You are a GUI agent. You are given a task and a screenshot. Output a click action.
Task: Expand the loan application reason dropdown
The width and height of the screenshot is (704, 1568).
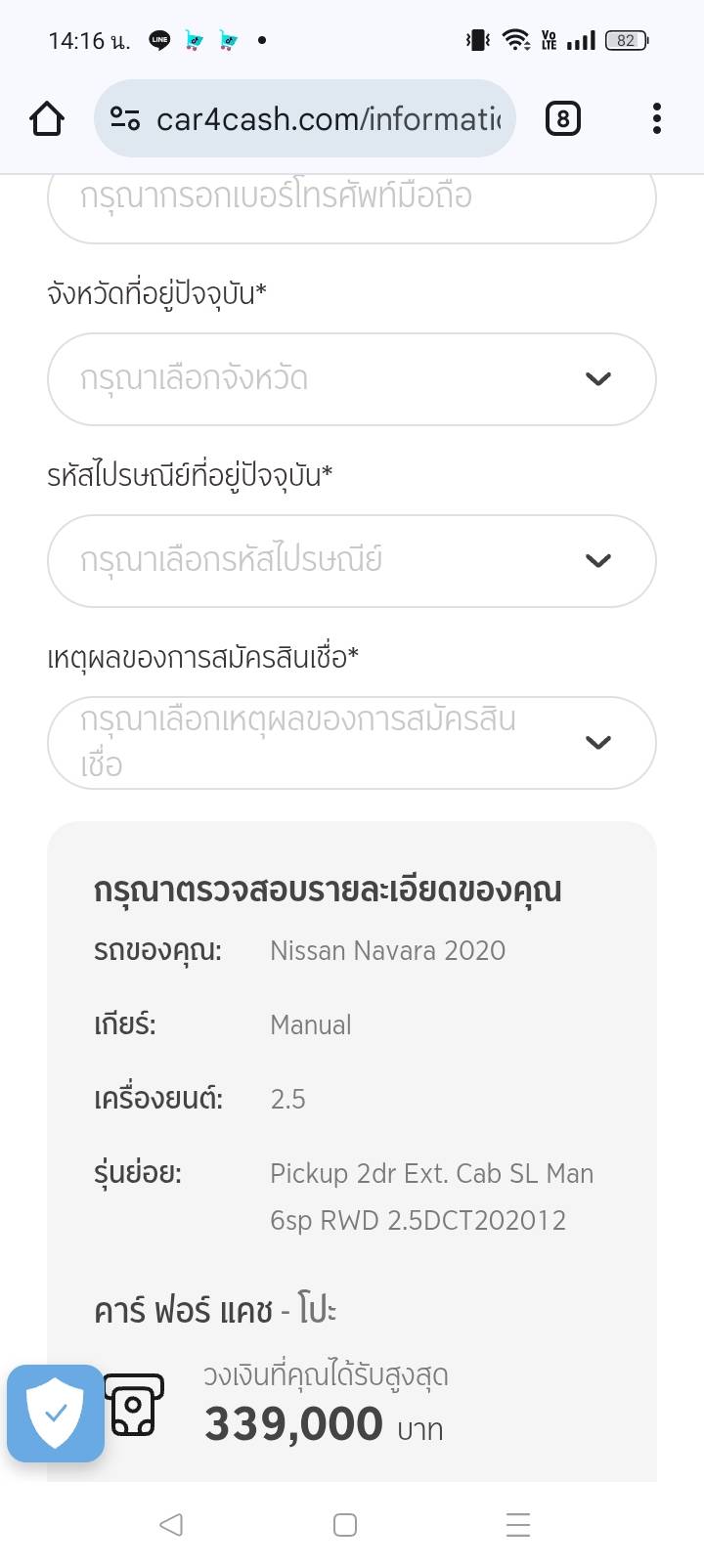tap(351, 743)
